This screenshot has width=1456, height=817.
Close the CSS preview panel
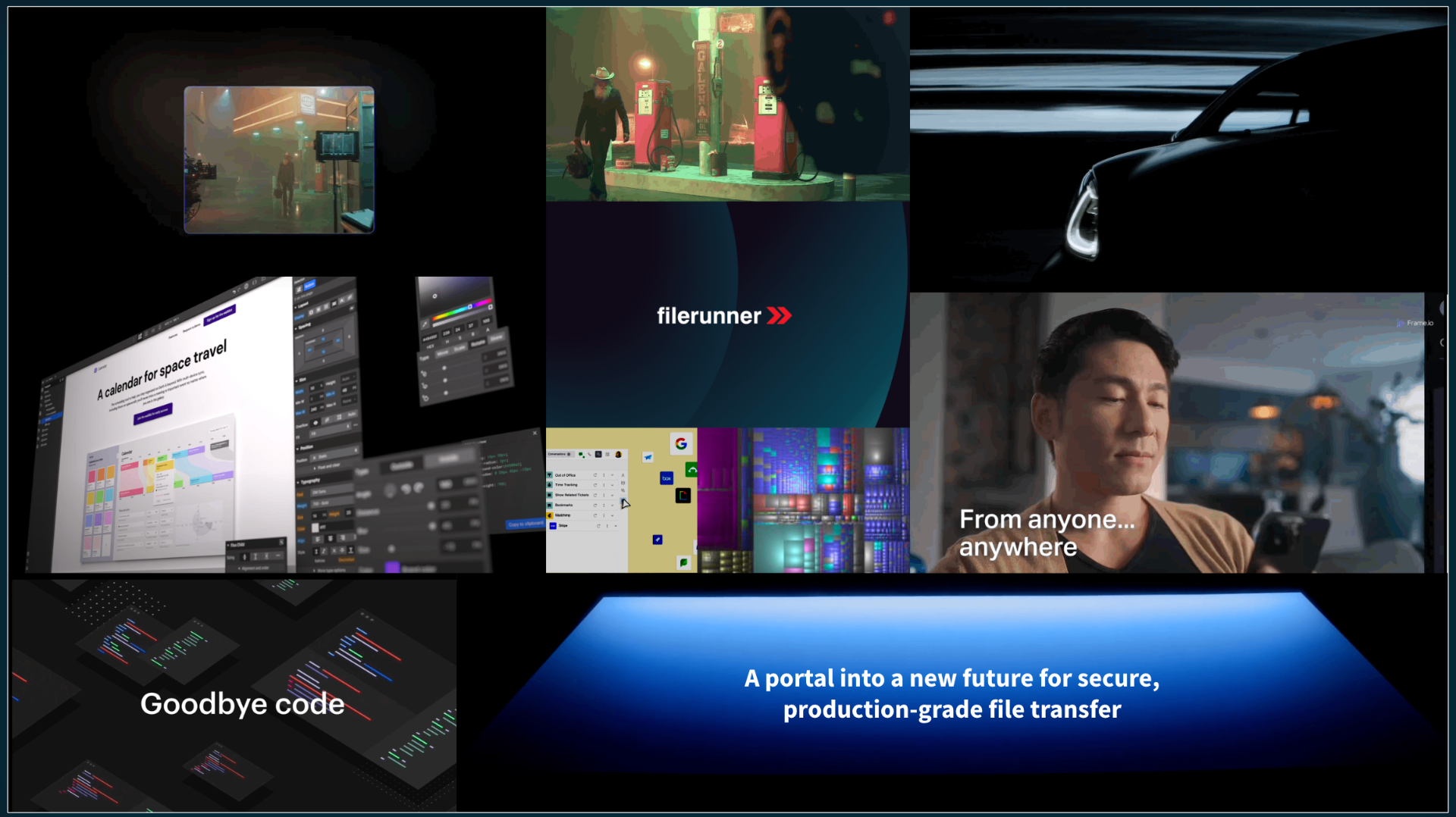pyautogui.click(x=535, y=433)
